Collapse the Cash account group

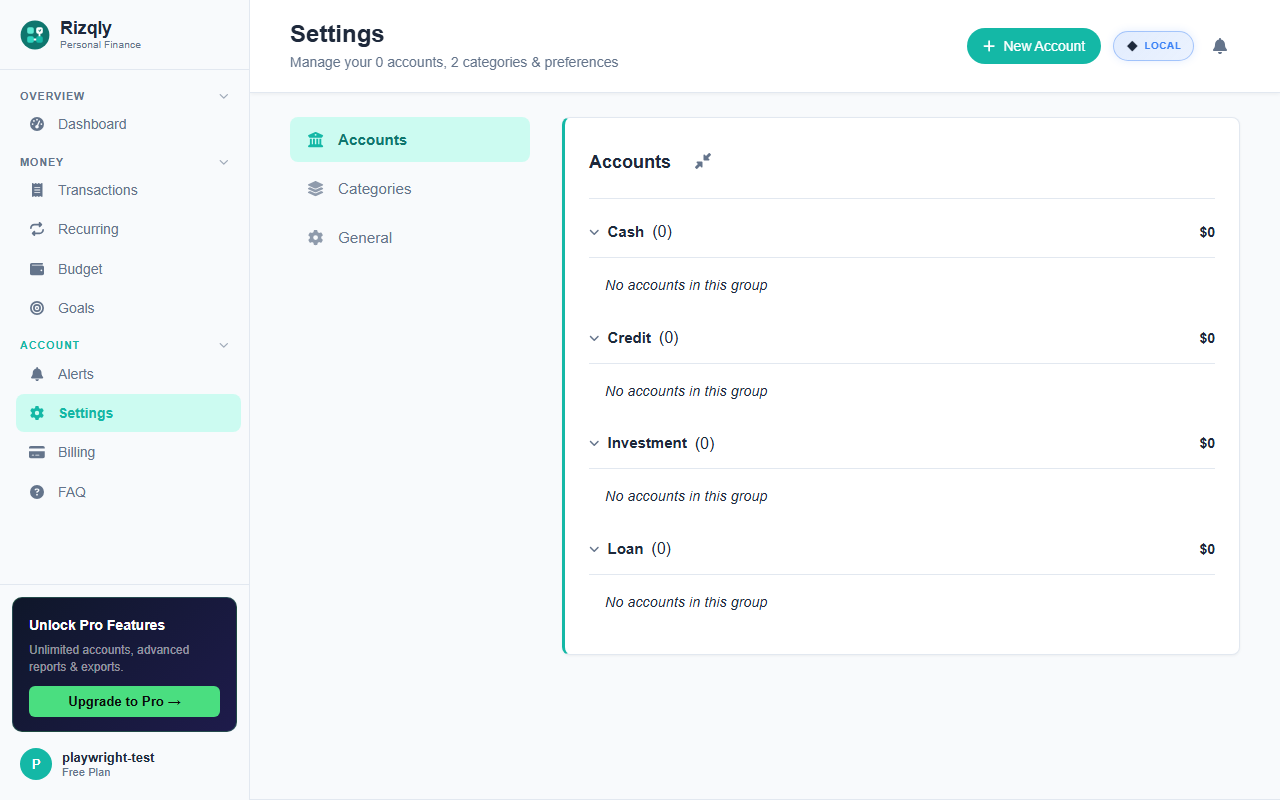click(x=595, y=232)
